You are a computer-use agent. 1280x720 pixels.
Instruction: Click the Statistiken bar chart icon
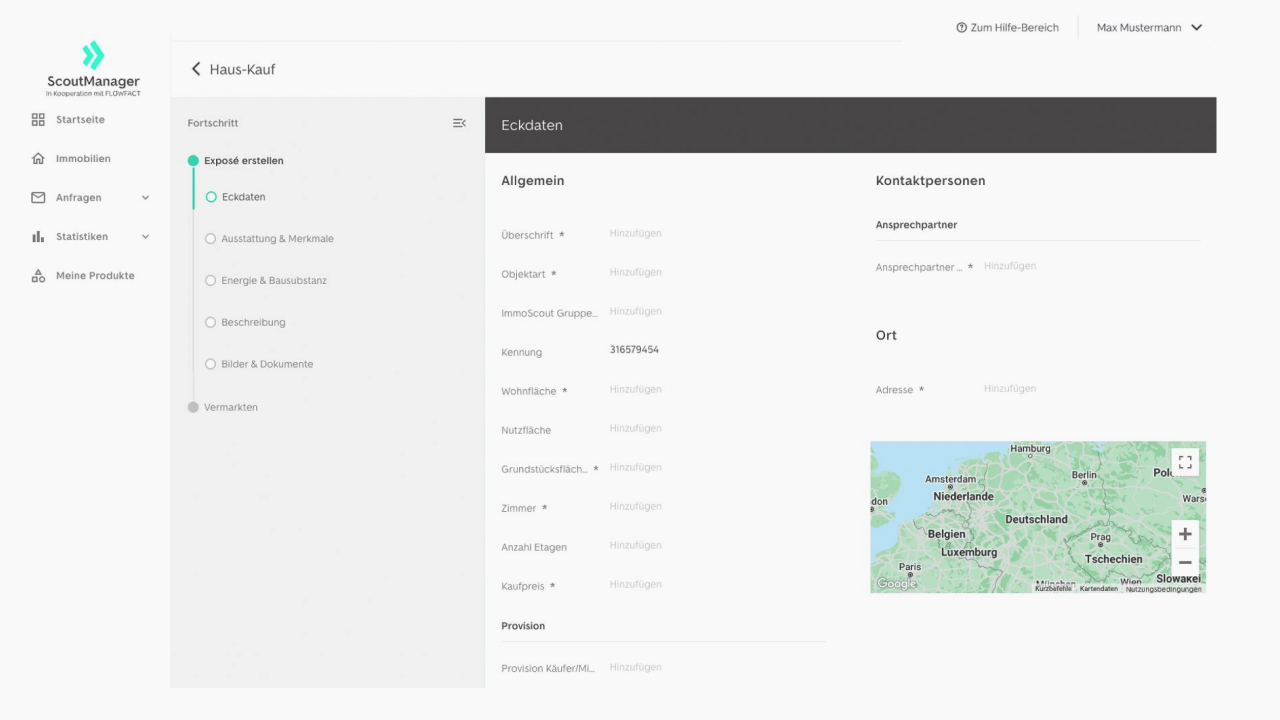click(x=38, y=237)
